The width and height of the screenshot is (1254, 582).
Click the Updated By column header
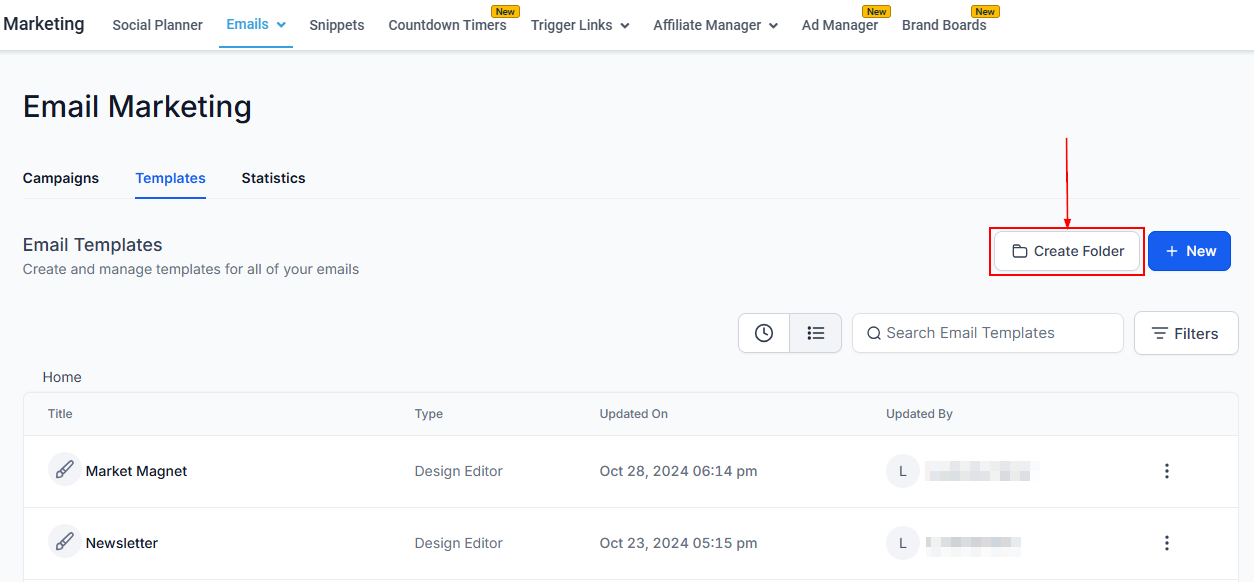[x=919, y=413]
